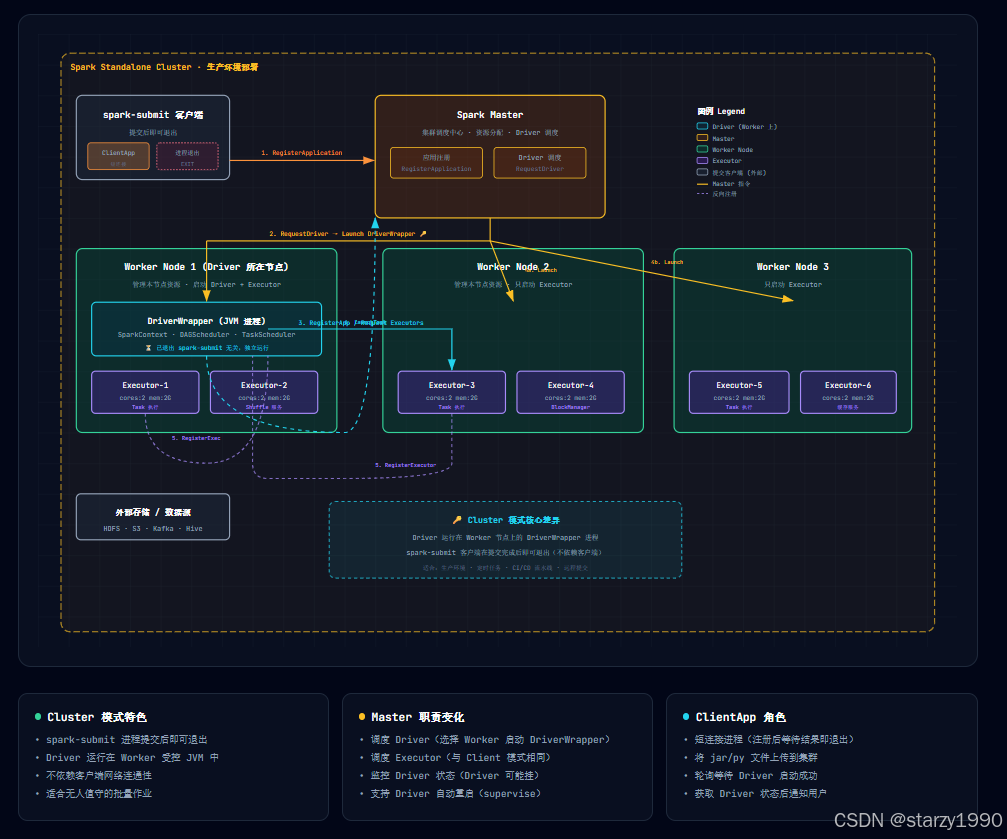Click the purple Executor legend swatch
Viewport: 1007px width, 839px height.
click(703, 161)
